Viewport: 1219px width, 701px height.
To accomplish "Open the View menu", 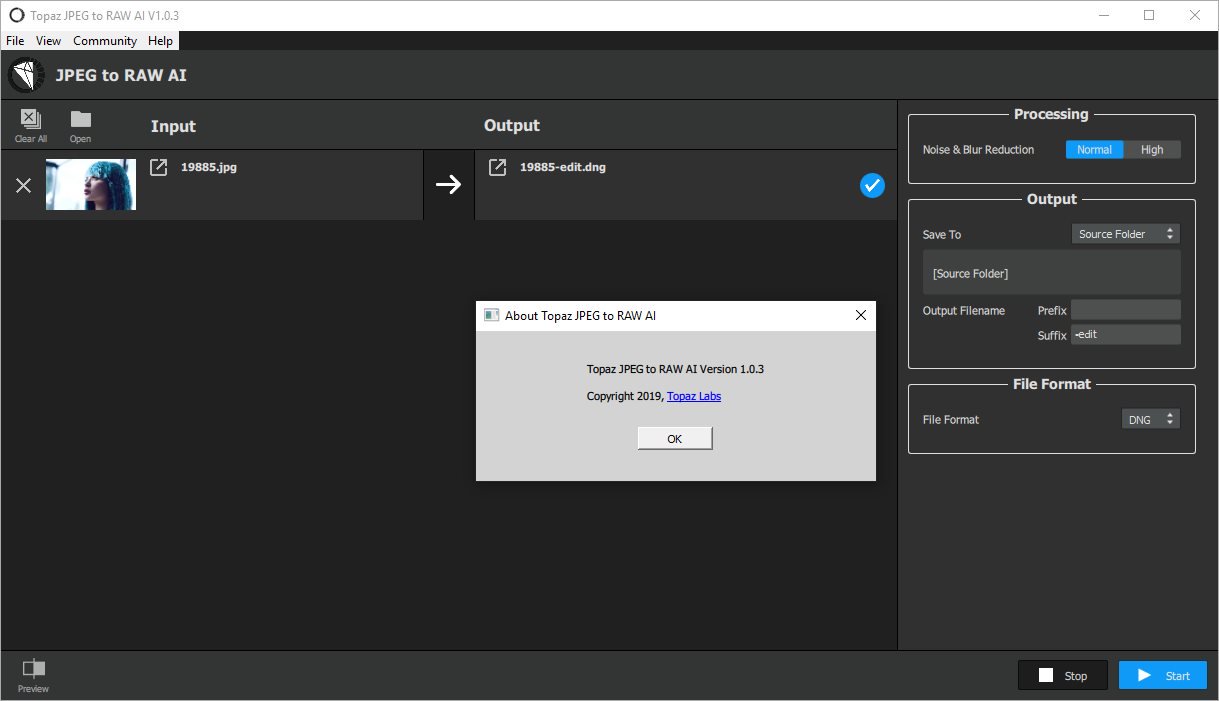I will (48, 41).
